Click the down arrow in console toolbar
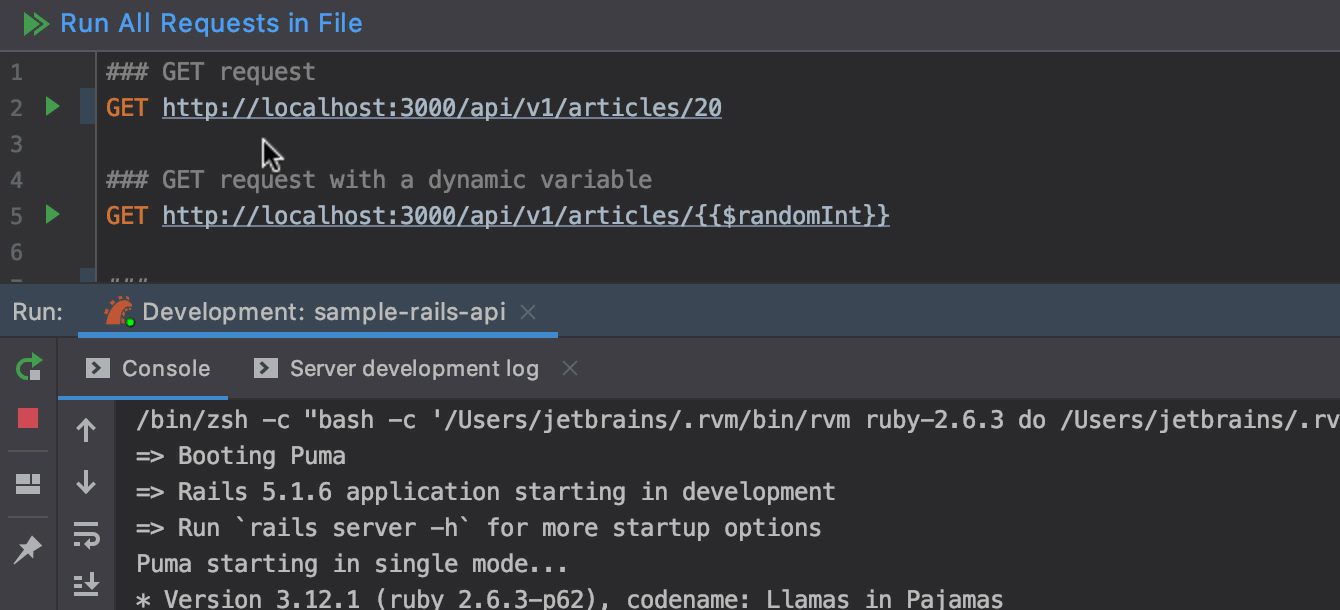Screen dimensions: 1340x610 click(86, 483)
